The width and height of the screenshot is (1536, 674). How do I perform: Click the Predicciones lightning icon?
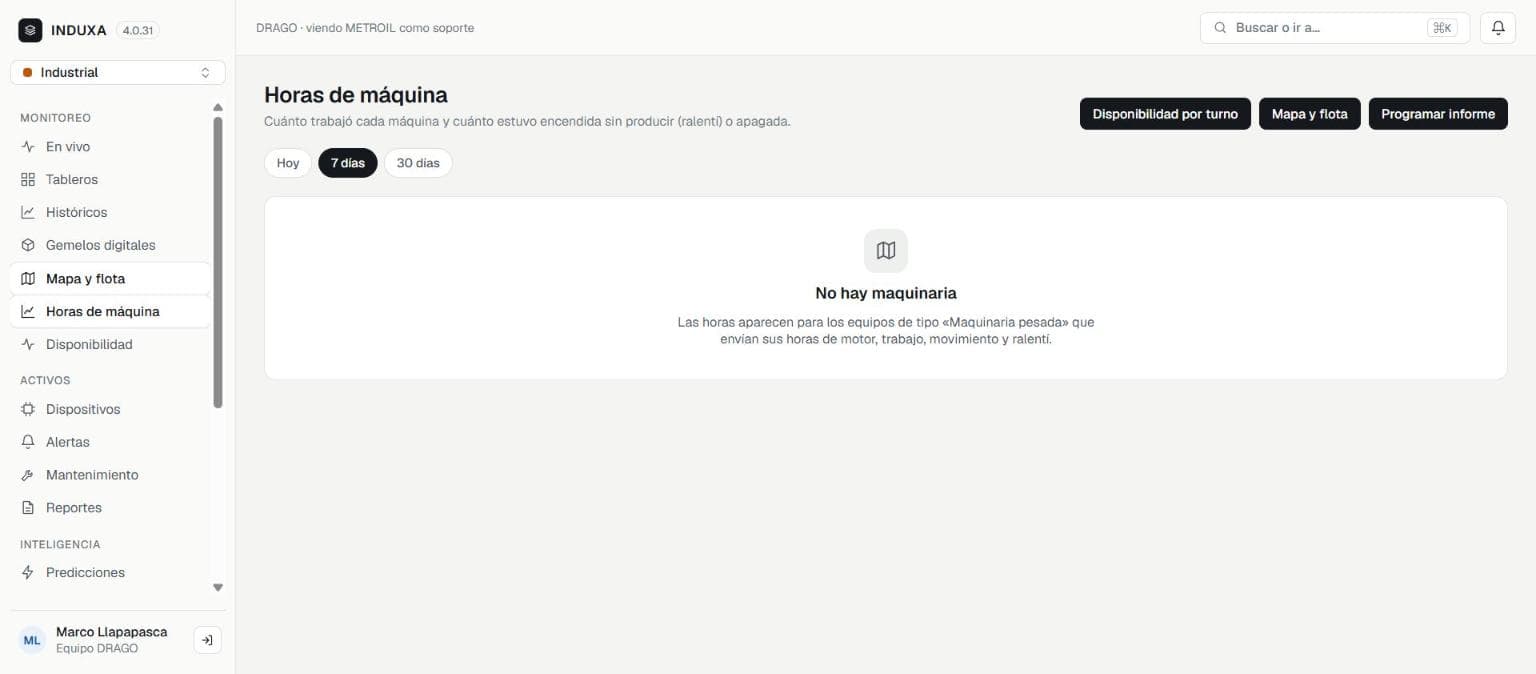point(28,573)
